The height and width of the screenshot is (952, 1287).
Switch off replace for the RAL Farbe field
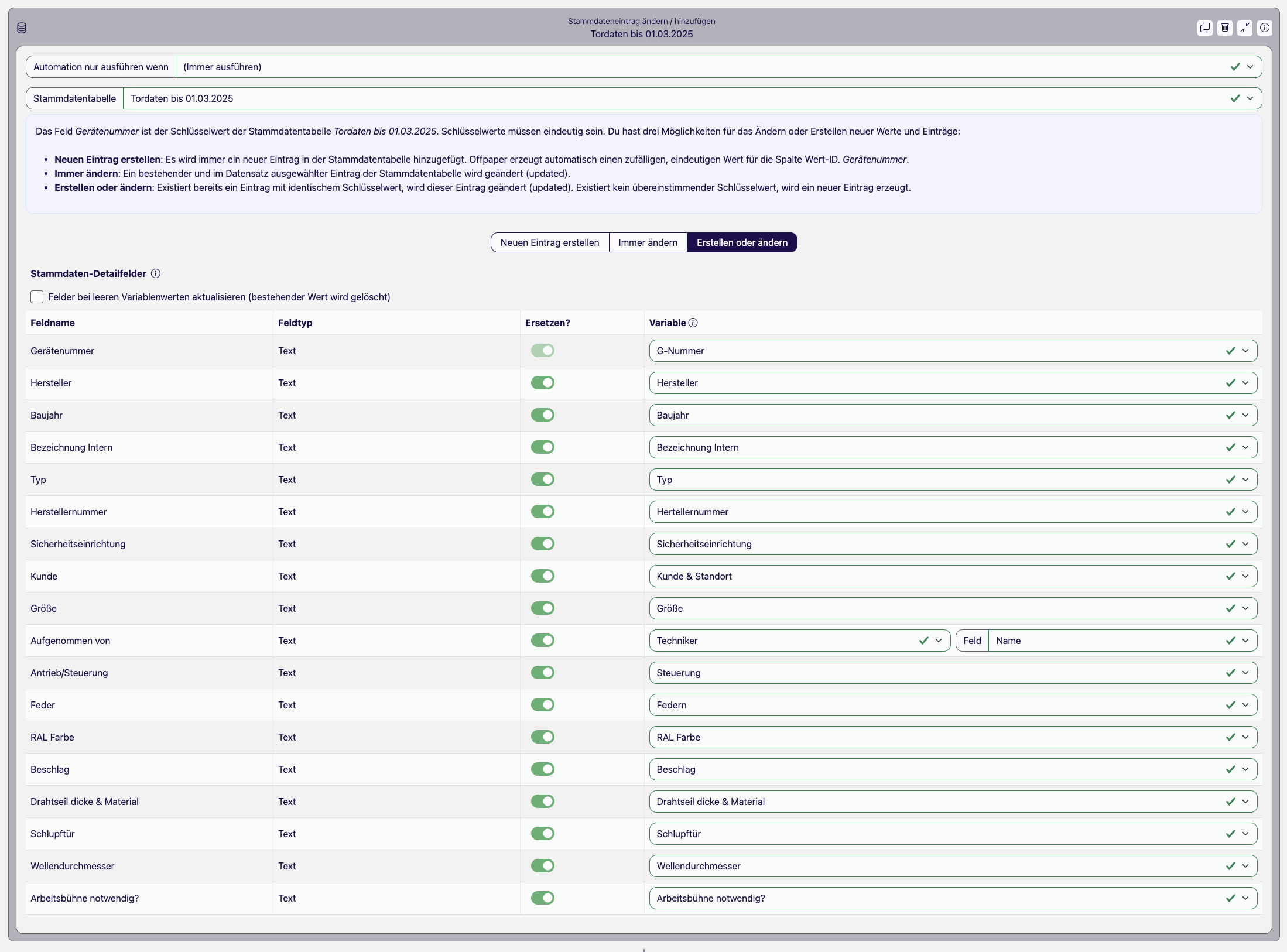543,737
